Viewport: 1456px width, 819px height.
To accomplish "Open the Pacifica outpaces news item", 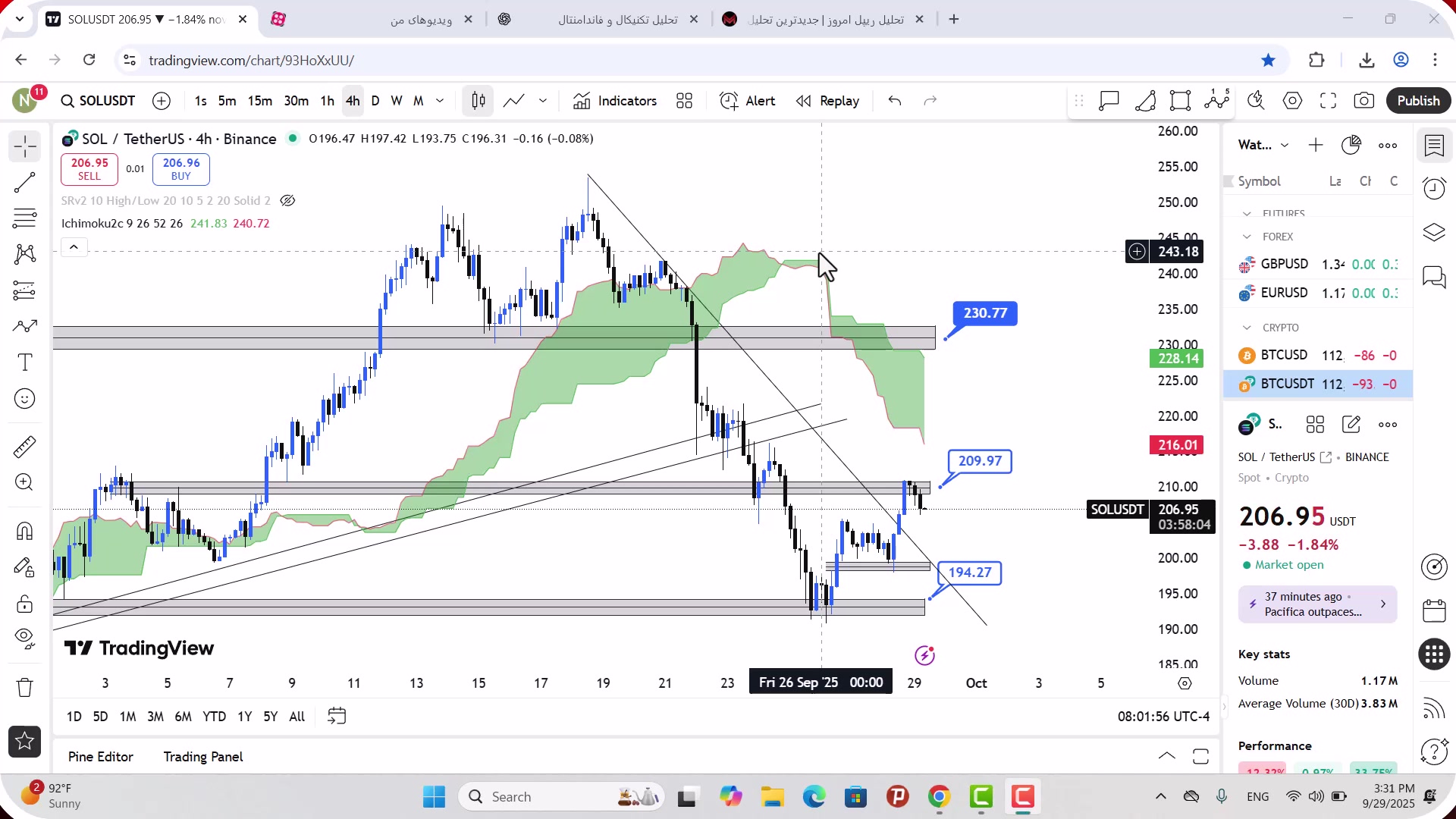I will coord(1317,604).
